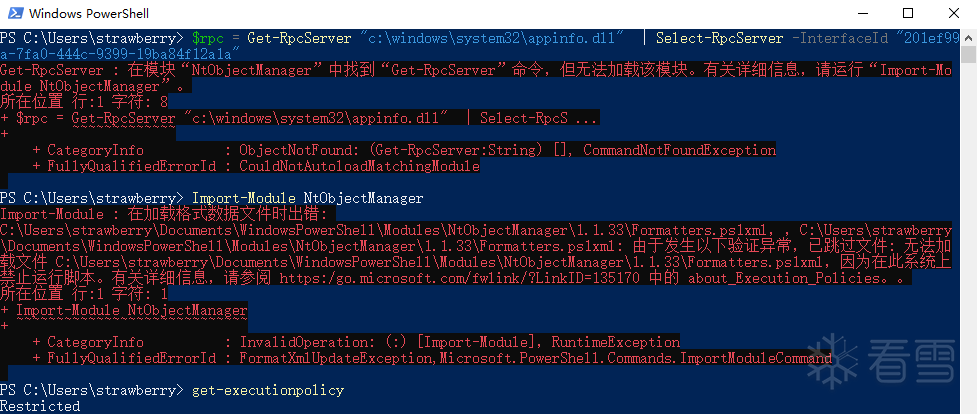The height and width of the screenshot is (414, 977).
Task: Click the typed Import-Module NtObjectManager prompt command
Action: 307,198
